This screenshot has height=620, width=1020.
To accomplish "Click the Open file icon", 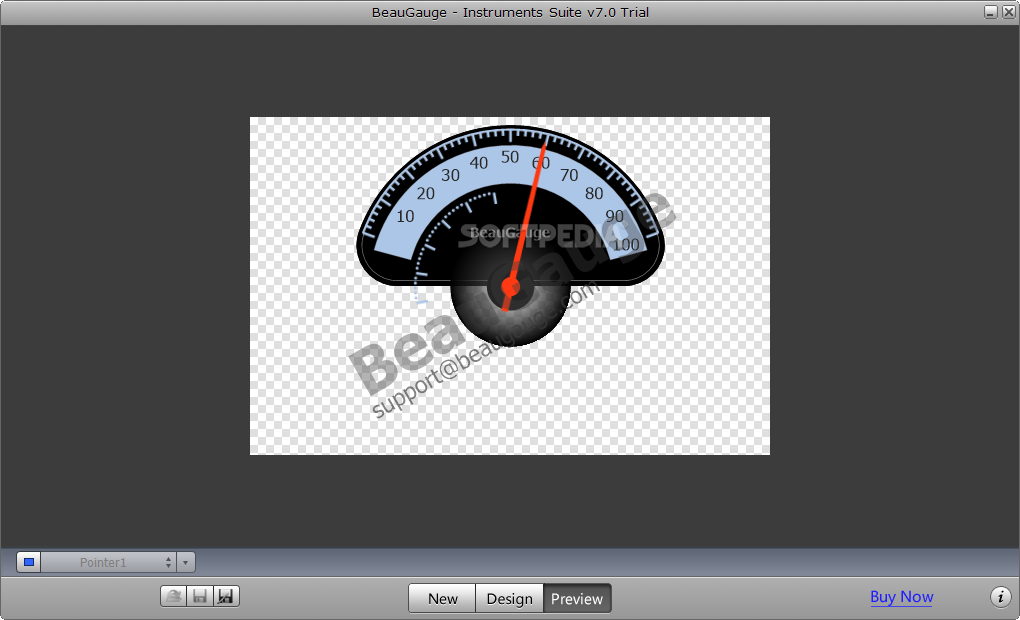I will [x=174, y=596].
